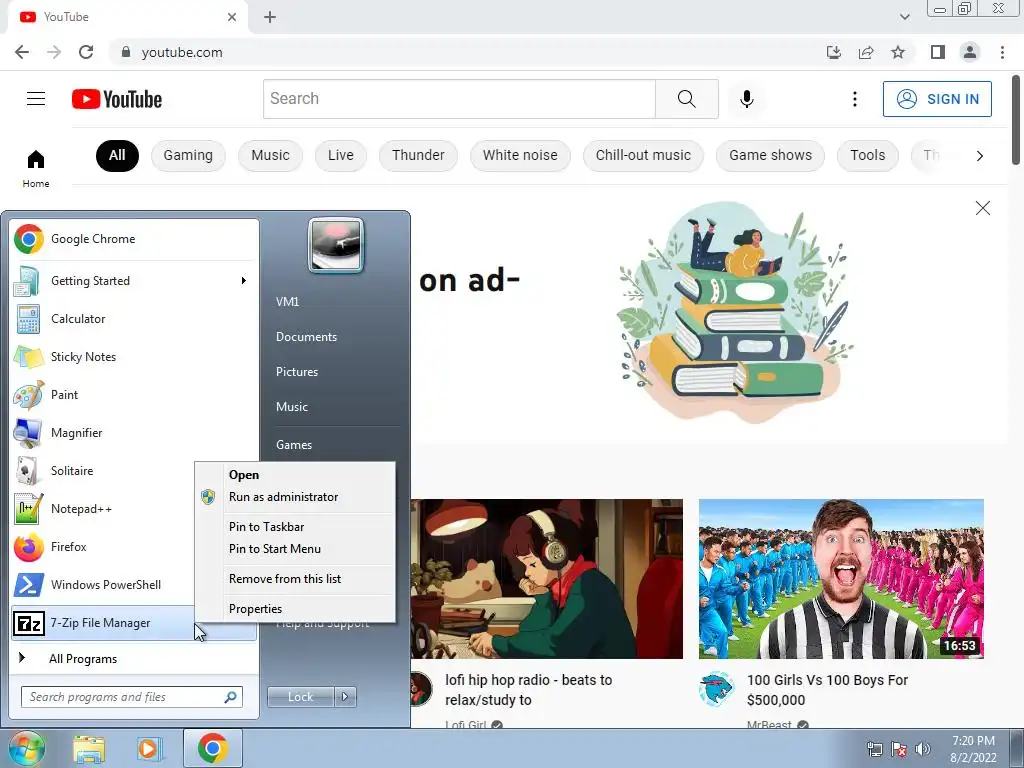Open Firefox from Start menu
1024x768 pixels.
(x=104, y=547)
